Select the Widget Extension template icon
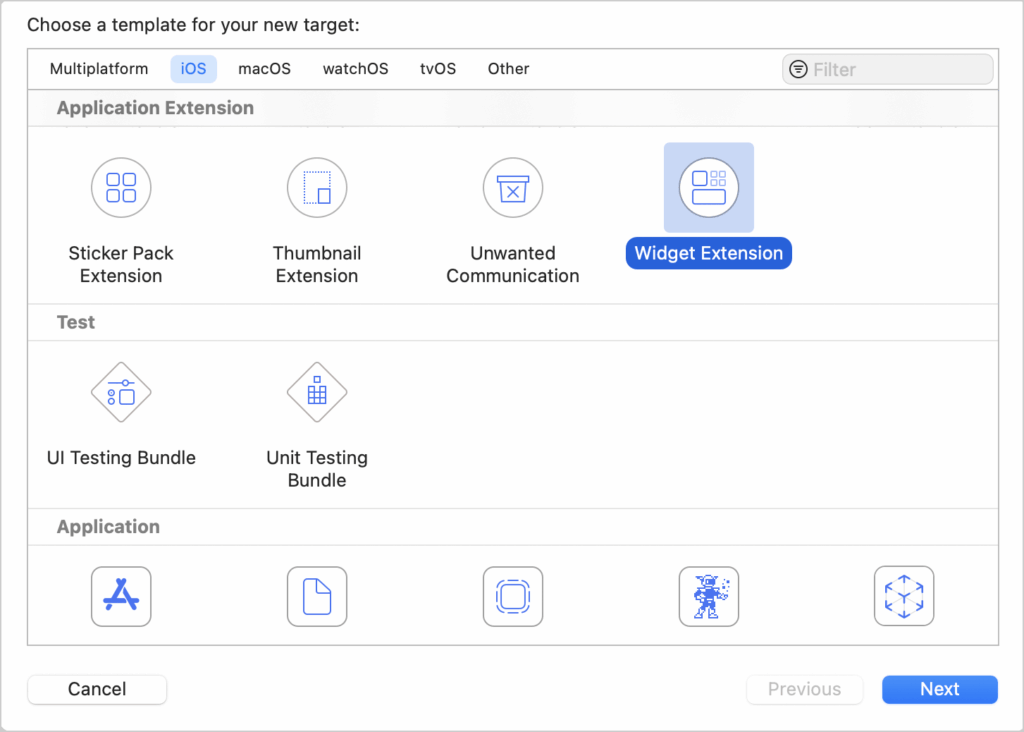This screenshot has width=1024, height=732. click(x=709, y=188)
